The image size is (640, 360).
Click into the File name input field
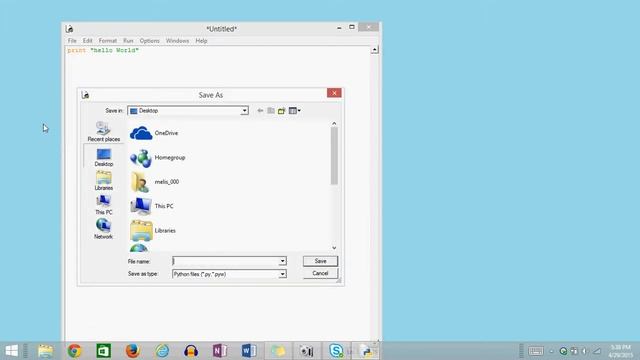click(x=226, y=261)
